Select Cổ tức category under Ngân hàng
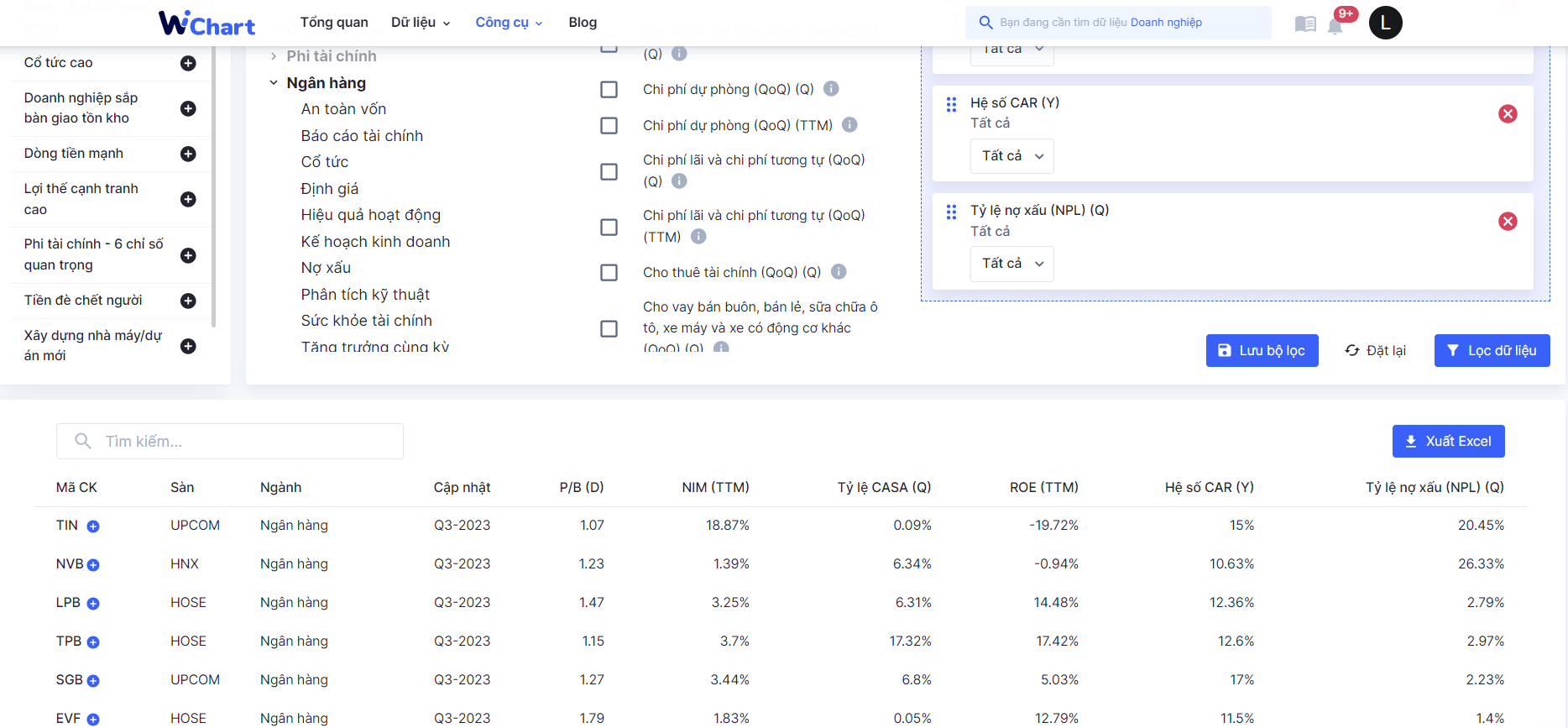1568x728 pixels. pyautogui.click(x=324, y=162)
